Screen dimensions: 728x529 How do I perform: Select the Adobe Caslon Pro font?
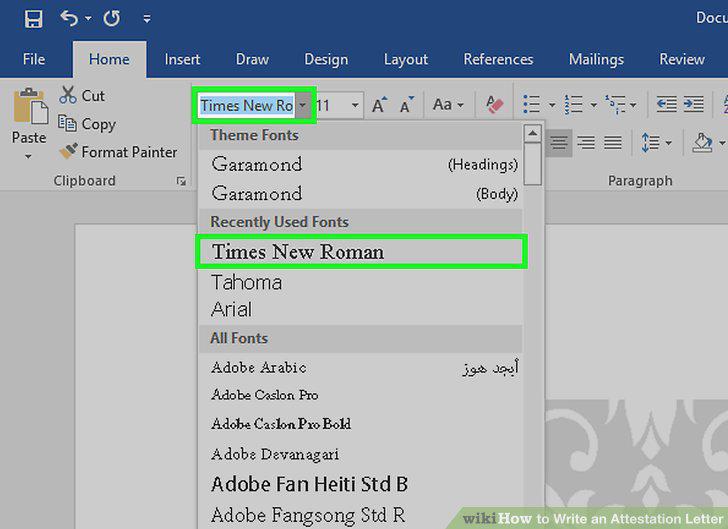click(360, 395)
